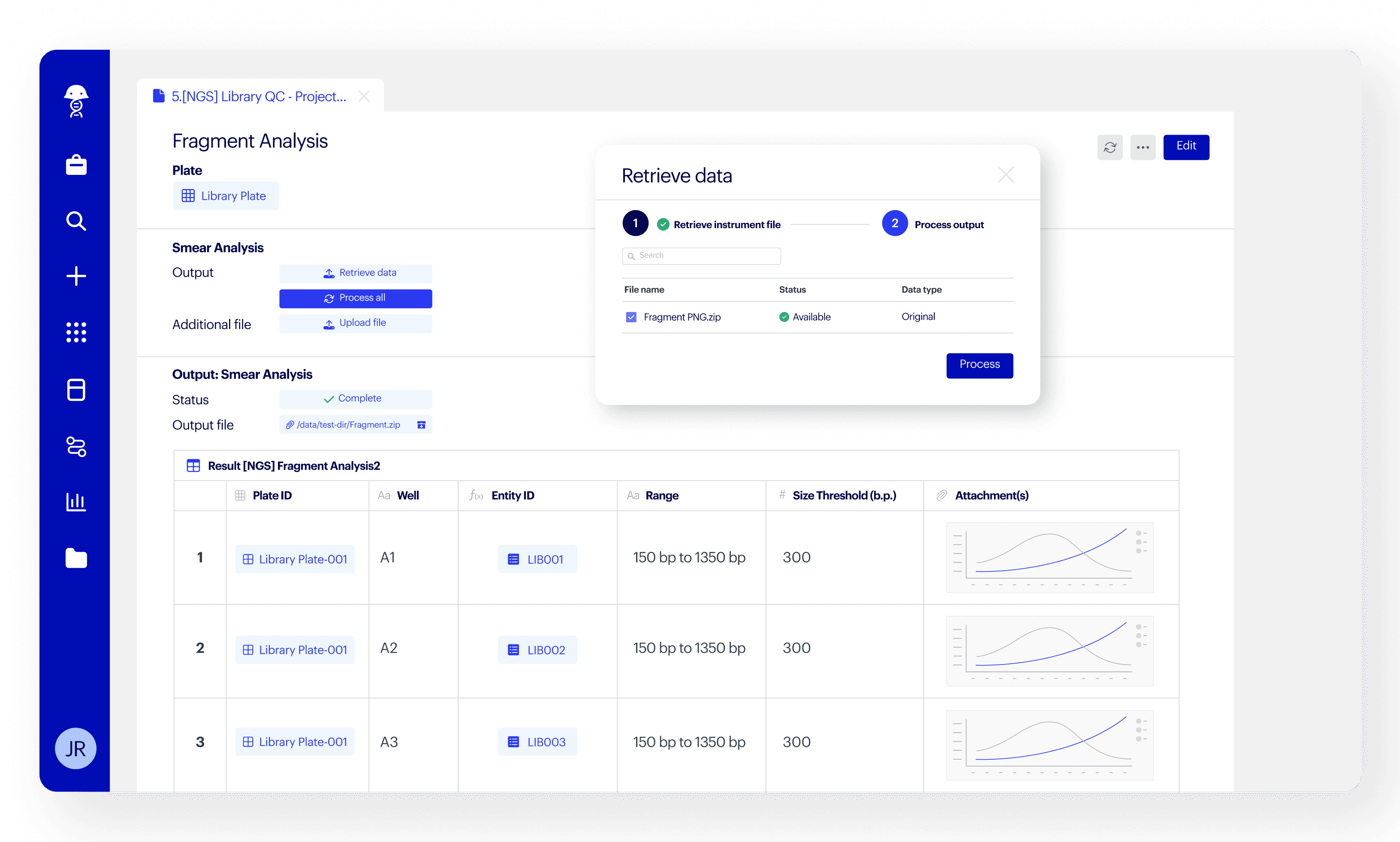
Task: Open attachment chart thumbnail in row 1
Action: pyautogui.click(x=1049, y=558)
